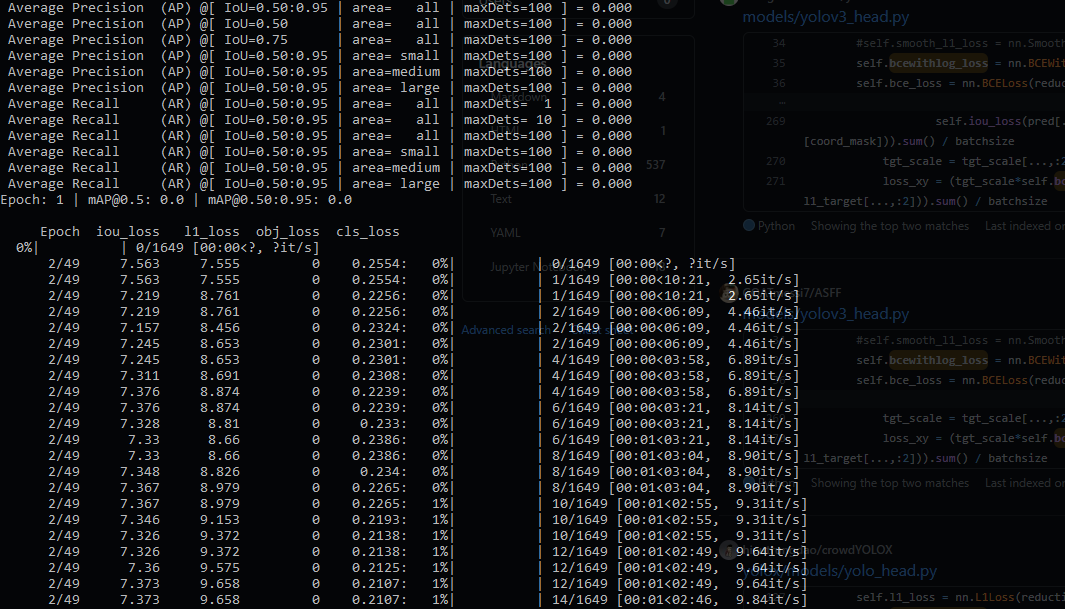Click the 'Epoch: 1 | mAP@0.5: 0.0' summary line

176,200
